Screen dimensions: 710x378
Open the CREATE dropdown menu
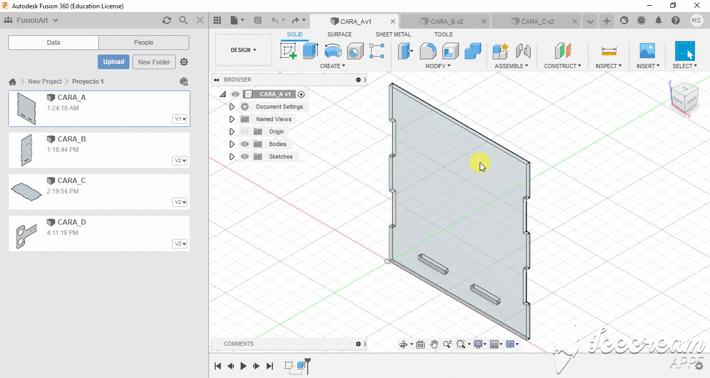pyautogui.click(x=332, y=66)
